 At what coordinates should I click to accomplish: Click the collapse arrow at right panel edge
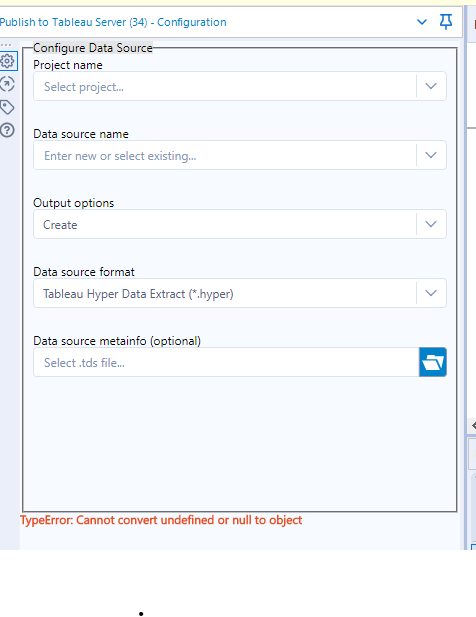(473, 425)
